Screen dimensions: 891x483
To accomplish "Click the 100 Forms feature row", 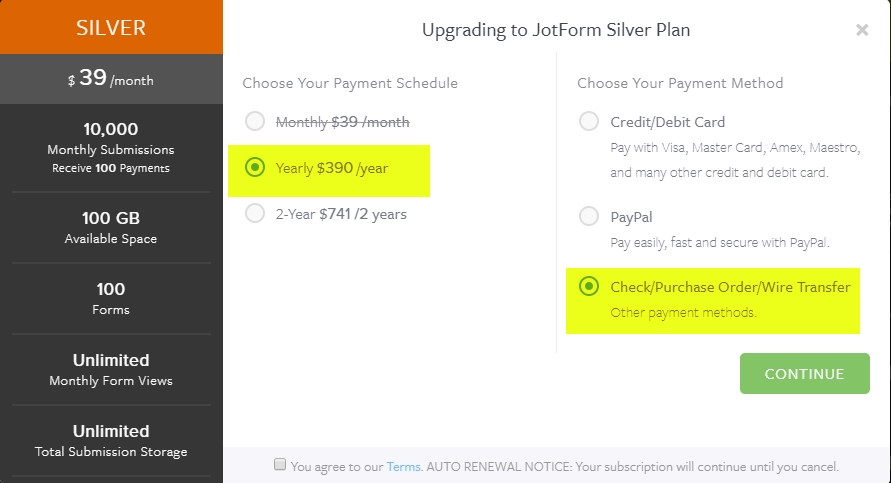I will (x=111, y=298).
